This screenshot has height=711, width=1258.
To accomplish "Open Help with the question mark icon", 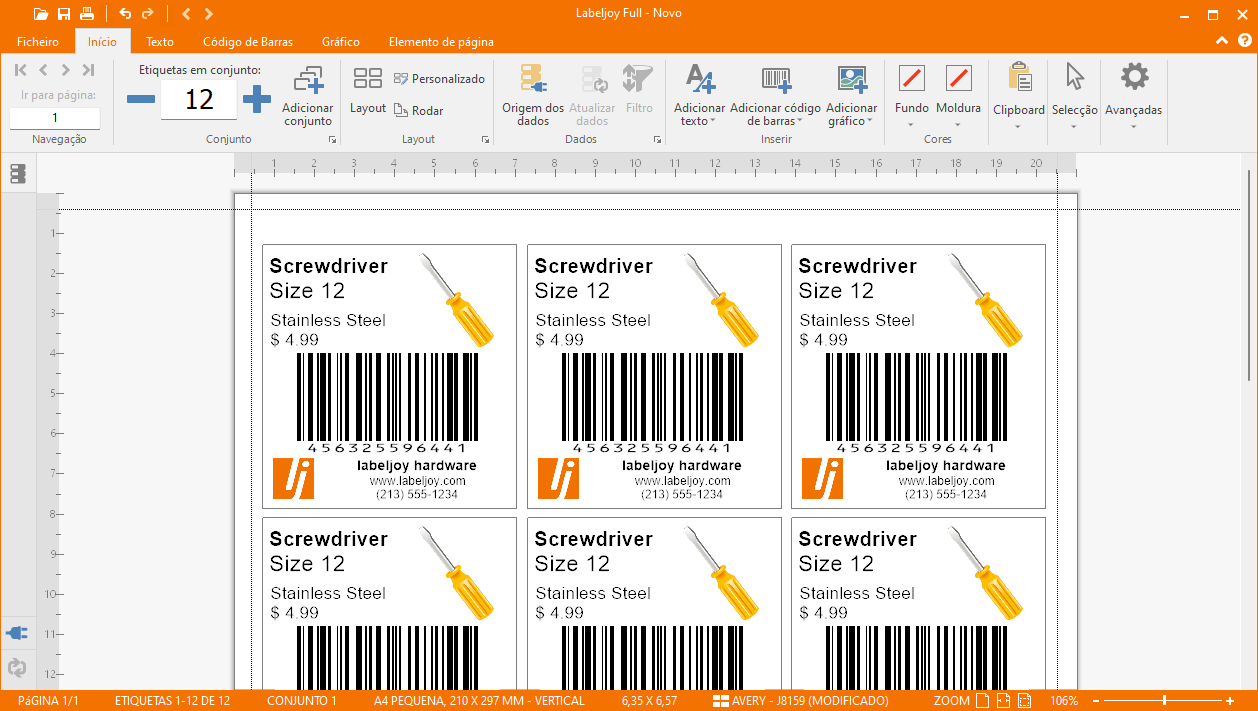I will [1245, 41].
